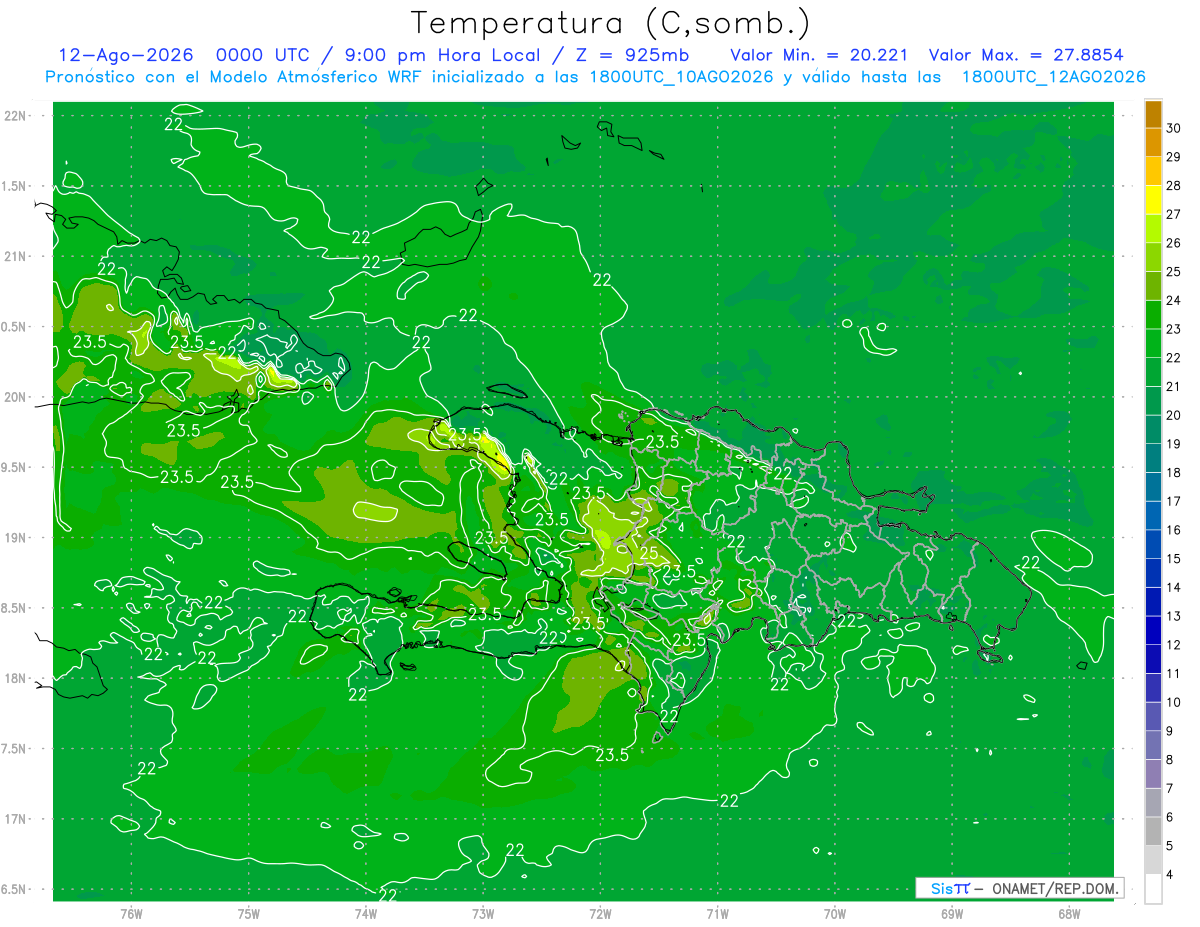The width and height of the screenshot is (1200, 927).
Task: Click the legend value '4'
Action: tap(1171, 876)
